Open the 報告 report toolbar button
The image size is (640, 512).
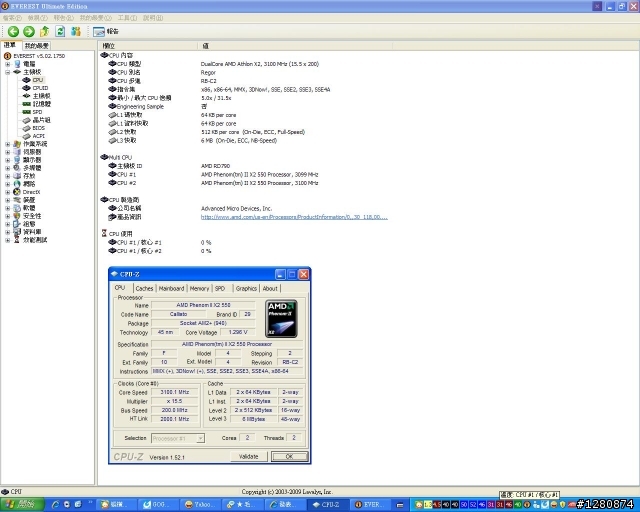pyautogui.click(x=106, y=31)
